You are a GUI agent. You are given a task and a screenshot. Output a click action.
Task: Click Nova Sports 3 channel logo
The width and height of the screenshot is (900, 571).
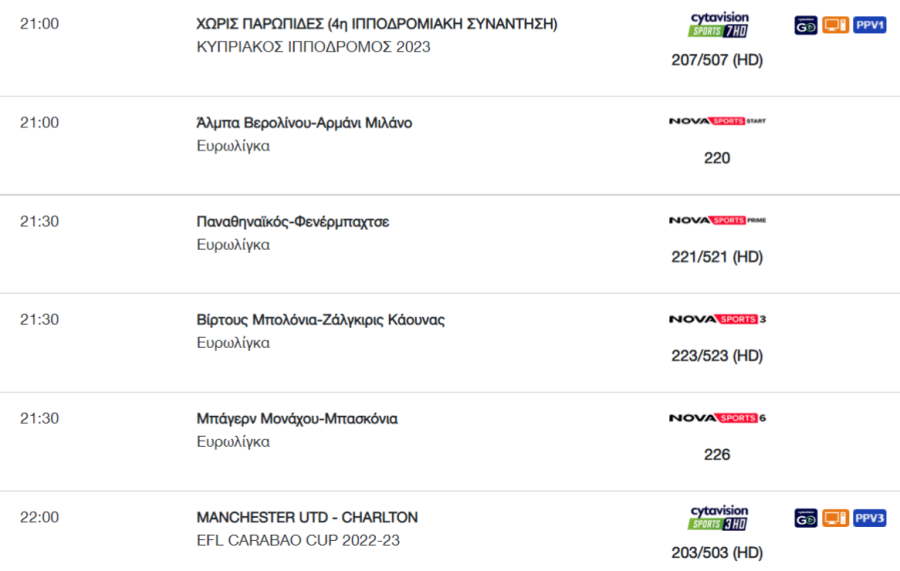[717, 319]
